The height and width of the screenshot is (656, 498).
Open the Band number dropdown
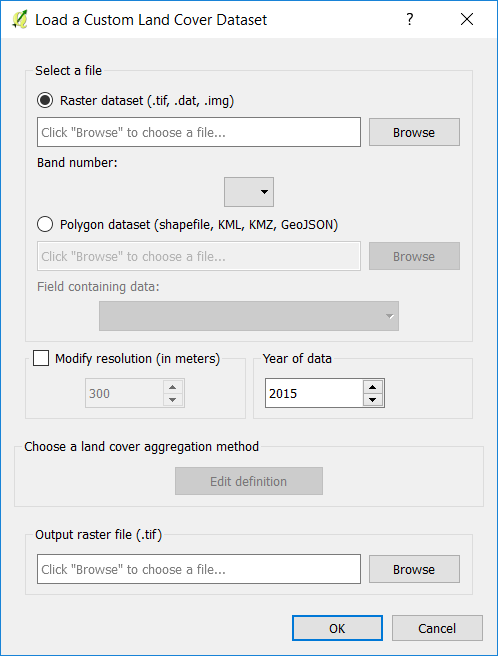tap(249, 192)
